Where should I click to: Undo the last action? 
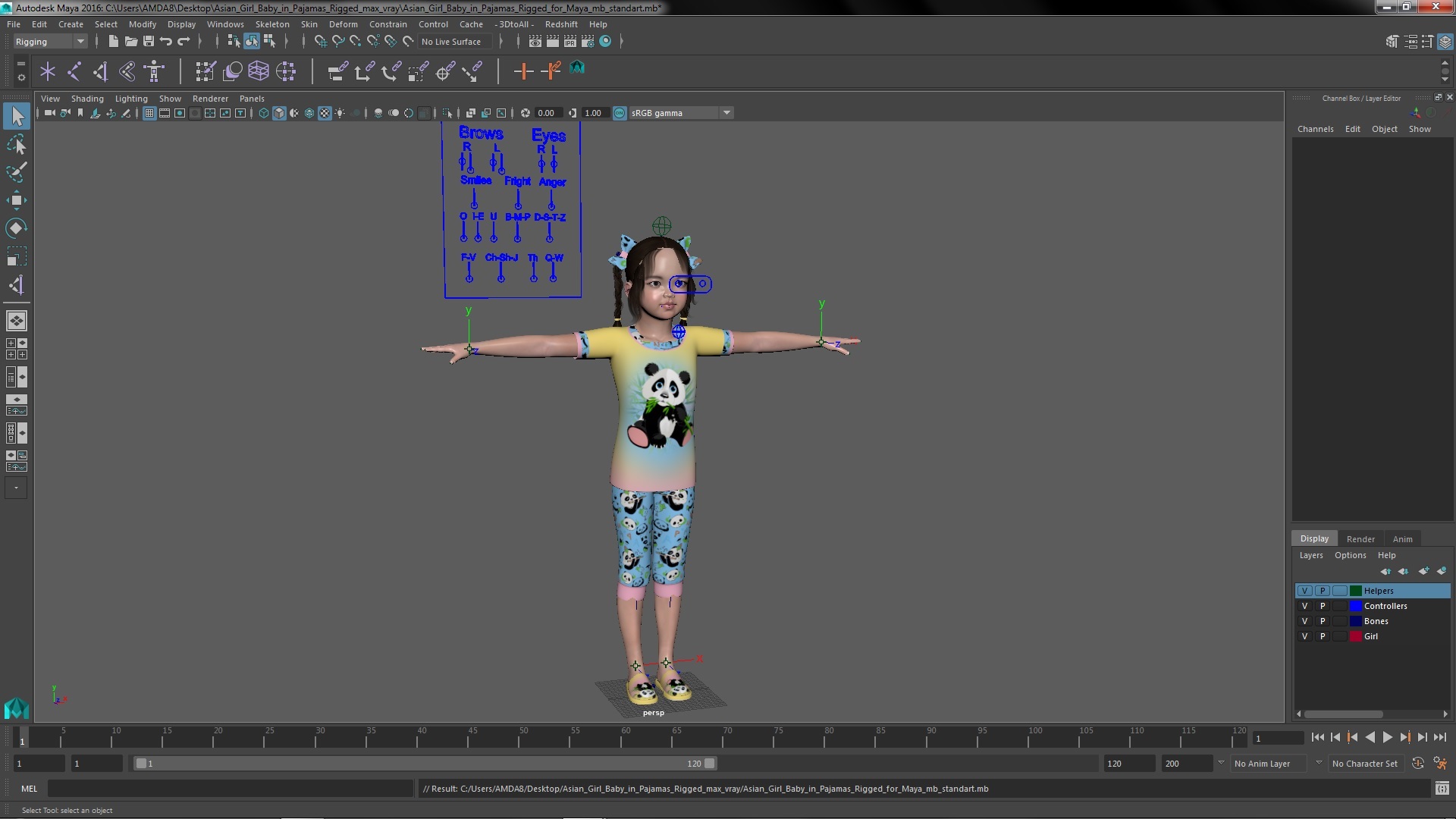(166, 42)
